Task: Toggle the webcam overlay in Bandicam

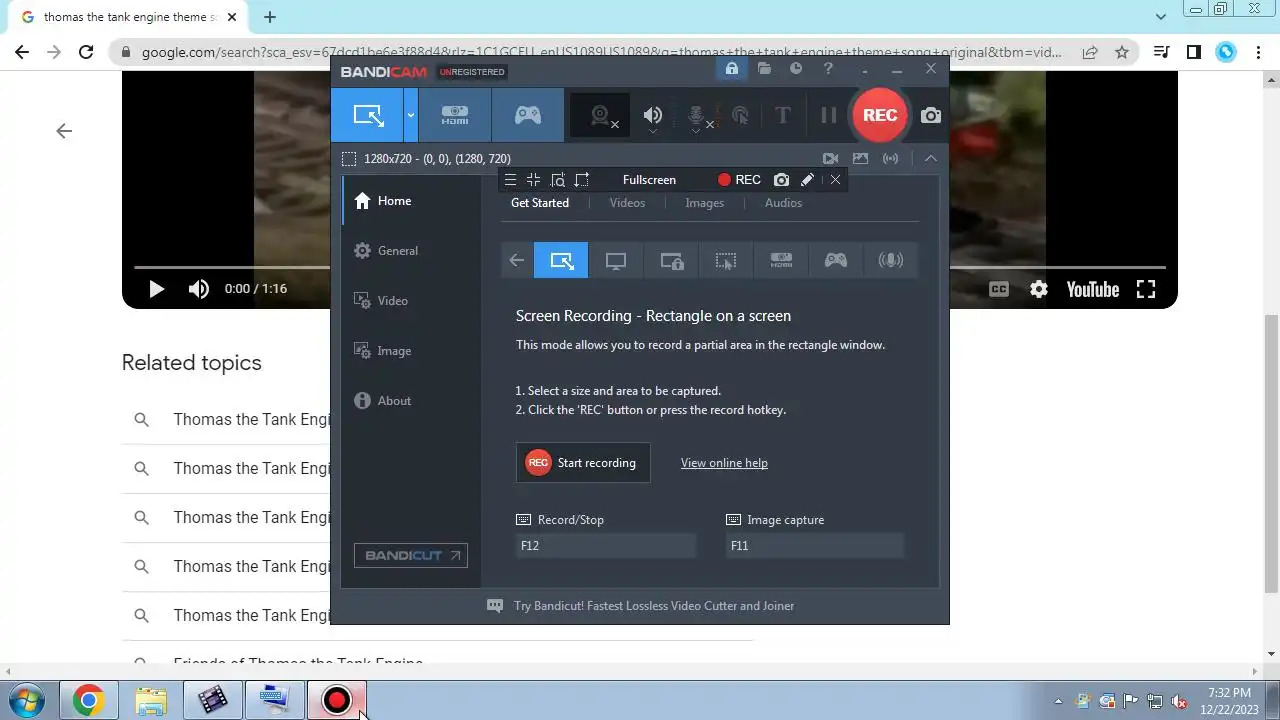Action: 601,116
